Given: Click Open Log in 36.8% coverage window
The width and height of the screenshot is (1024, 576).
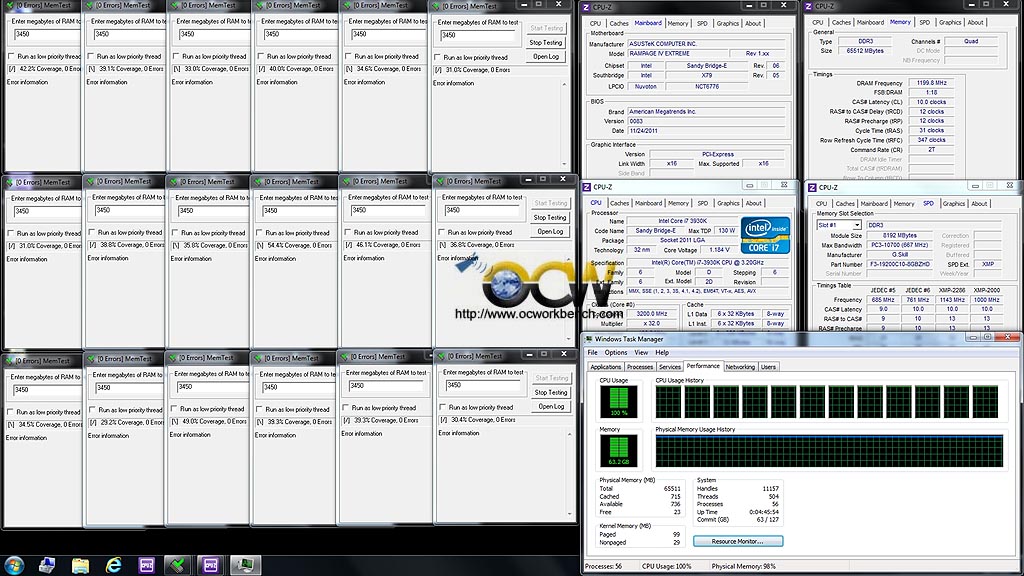Looking at the screenshot, I should [x=550, y=232].
